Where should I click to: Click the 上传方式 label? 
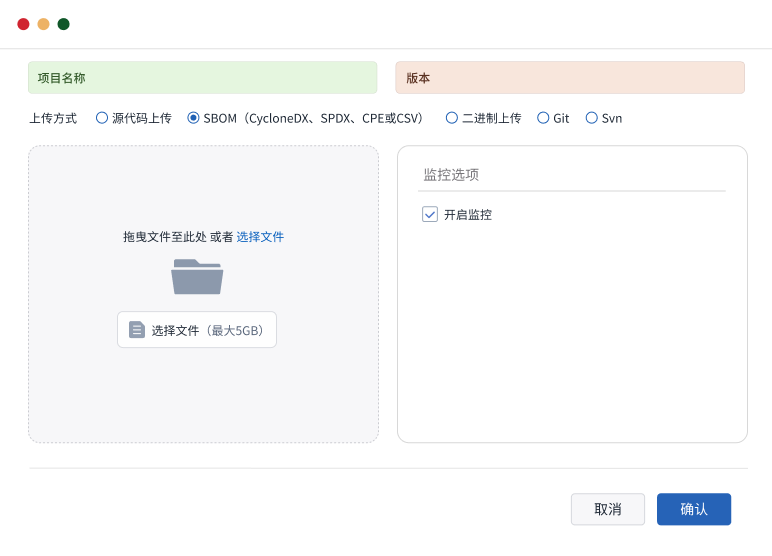pos(53,118)
